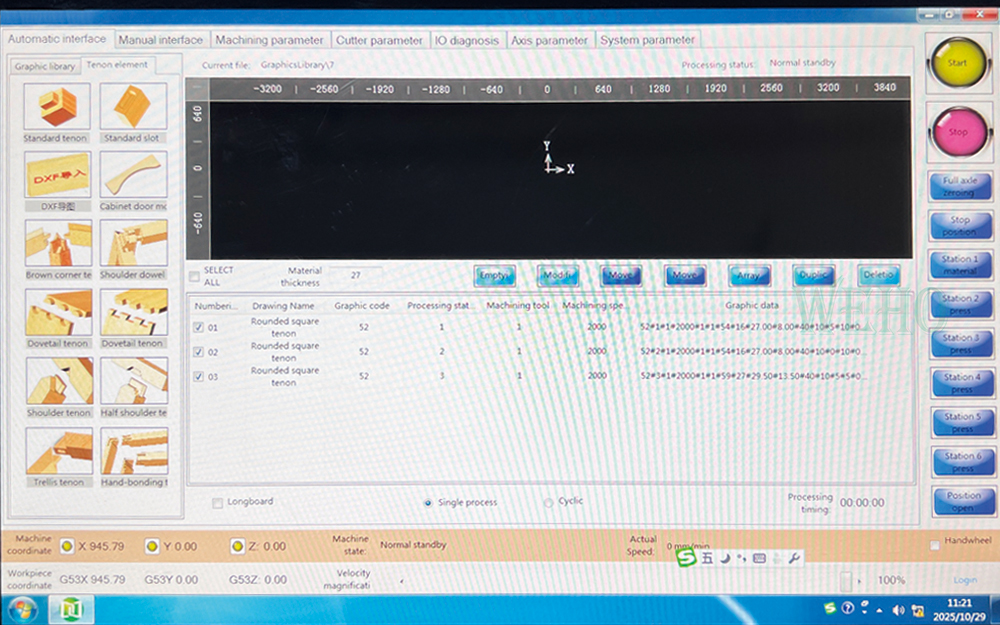1000x625 pixels.
Task: Open the DXF import icon
Action: (57, 175)
